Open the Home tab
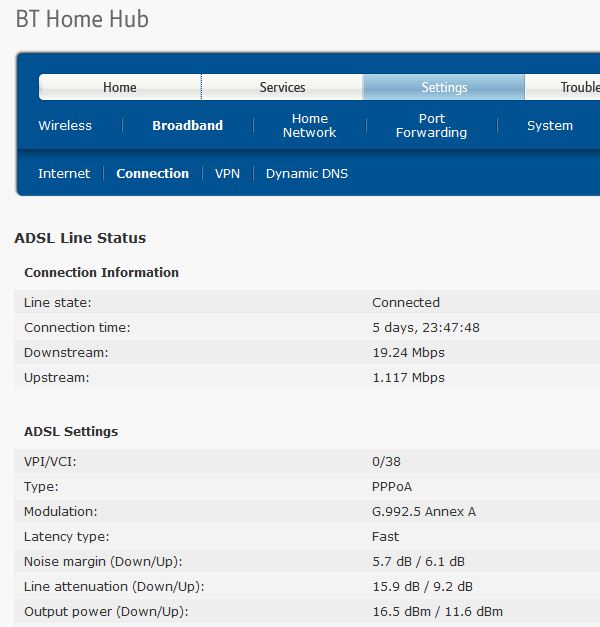 coord(120,87)
